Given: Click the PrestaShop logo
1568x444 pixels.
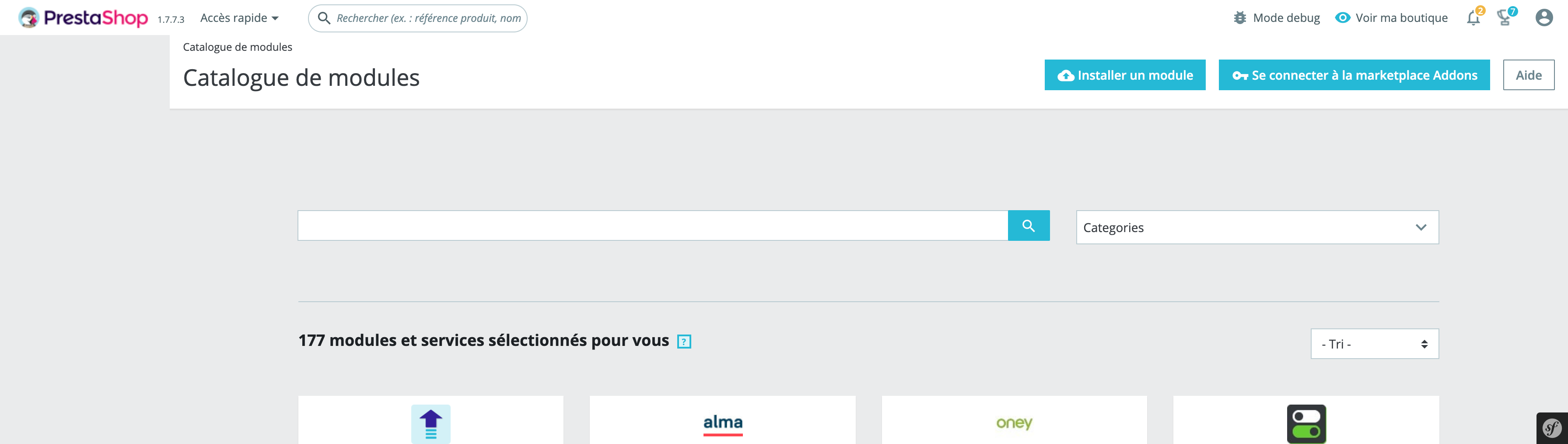Looking at the screenshot, I should pyautogui.click(x=82, y=17).
